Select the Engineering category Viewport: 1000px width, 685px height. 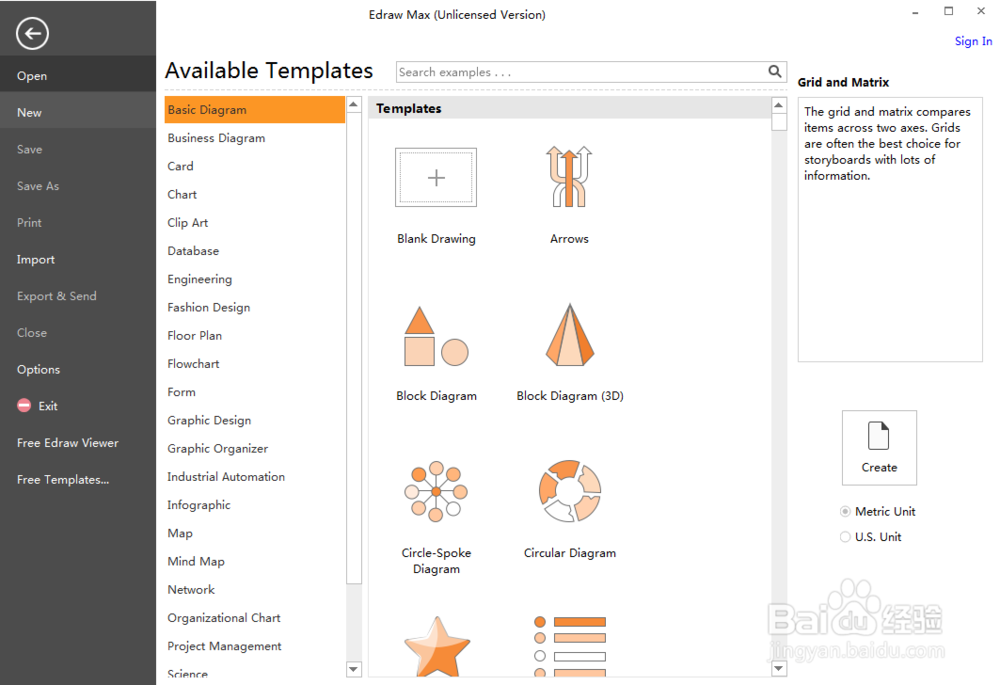point(254,279)
